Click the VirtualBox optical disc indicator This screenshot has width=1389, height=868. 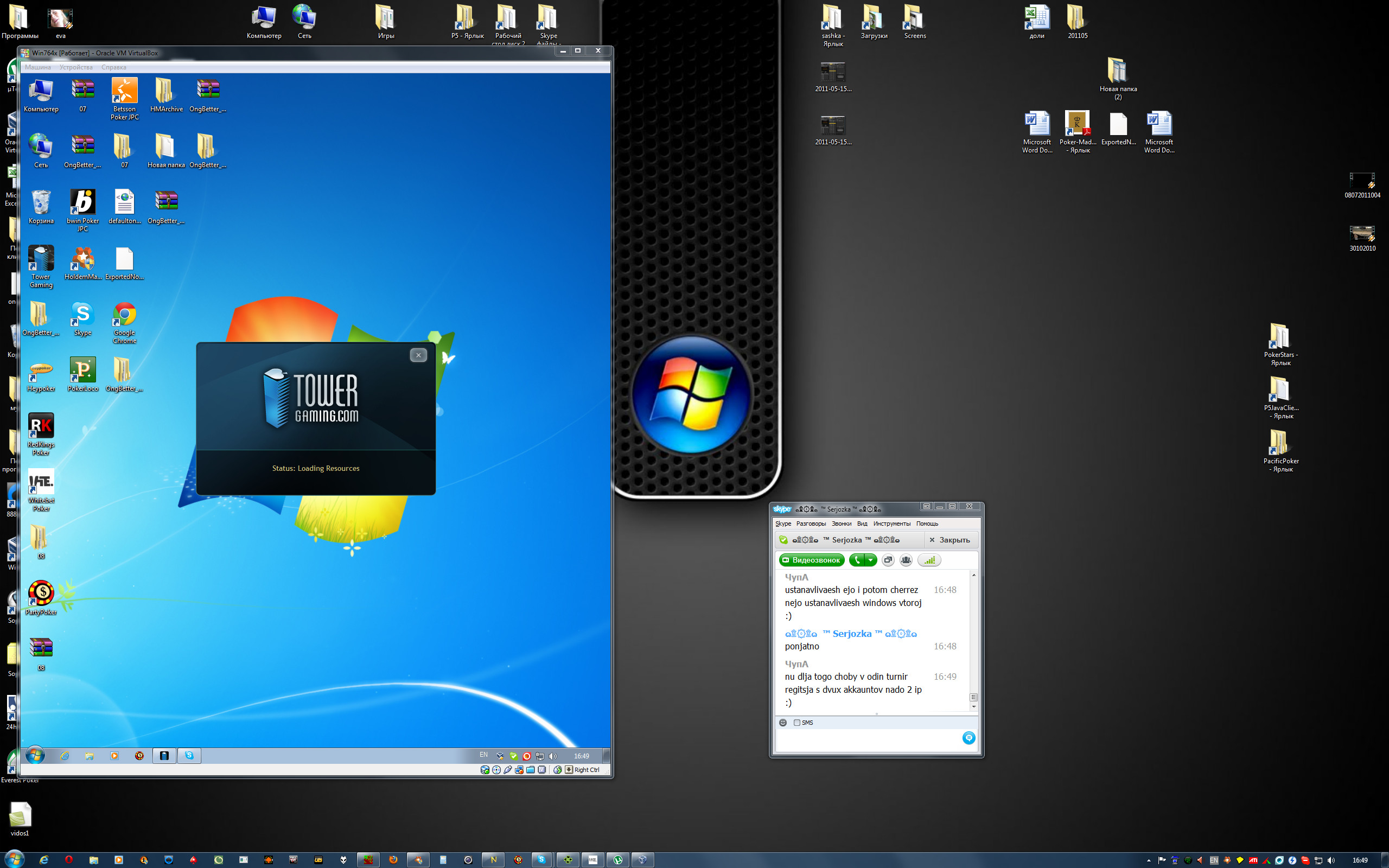tap(496, 770)
